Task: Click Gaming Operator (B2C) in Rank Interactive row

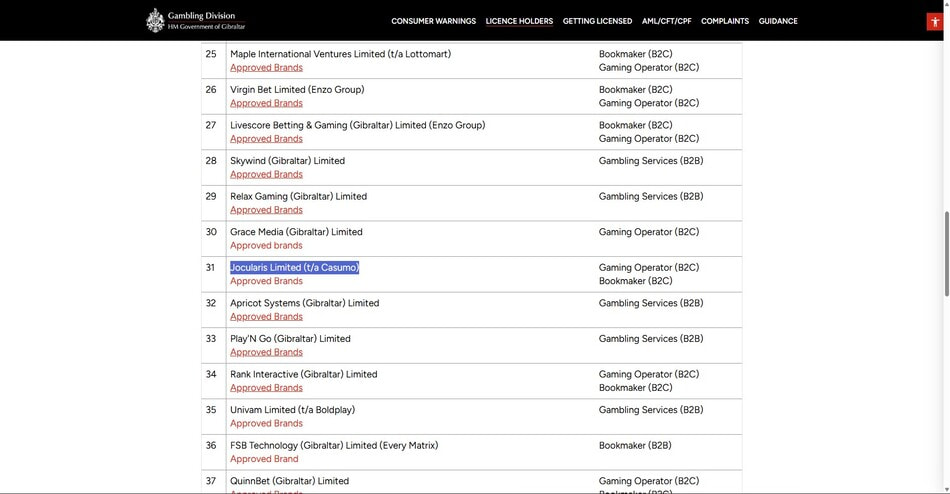Action: tap(649, 375)
